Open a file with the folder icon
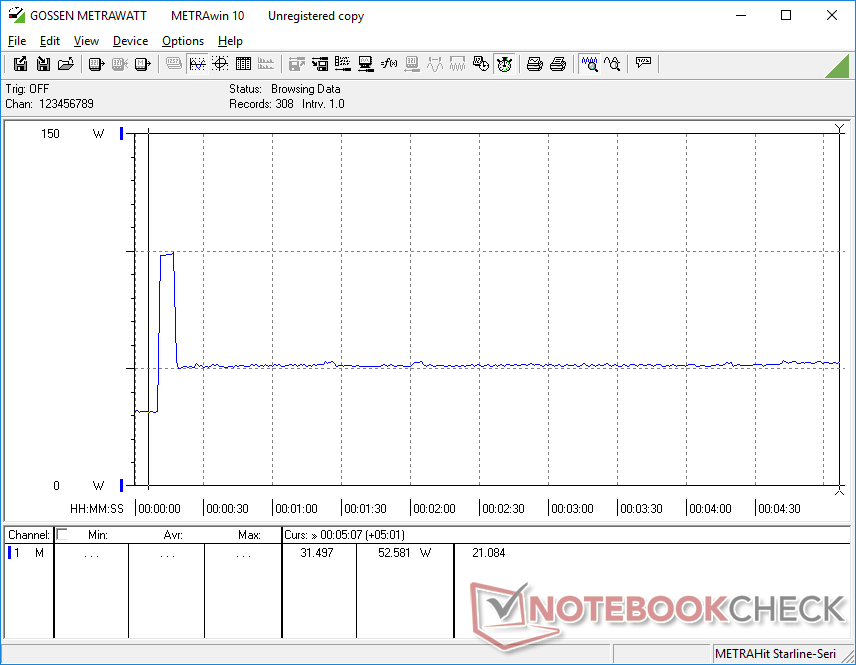Viewport: 856px width, 665px height. click(x=66, y=64)
